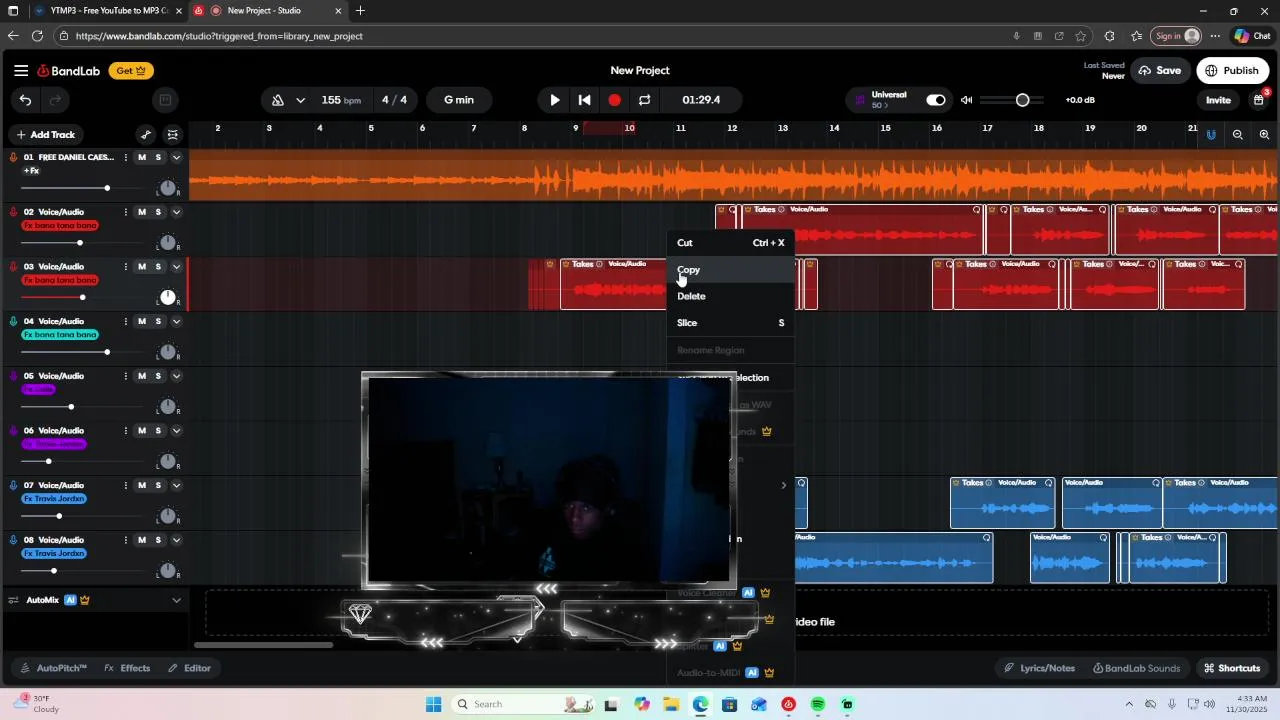Screen dimensions: 1280x720
Task: Expand track 03 with its chevron
Action: [176, 267]
